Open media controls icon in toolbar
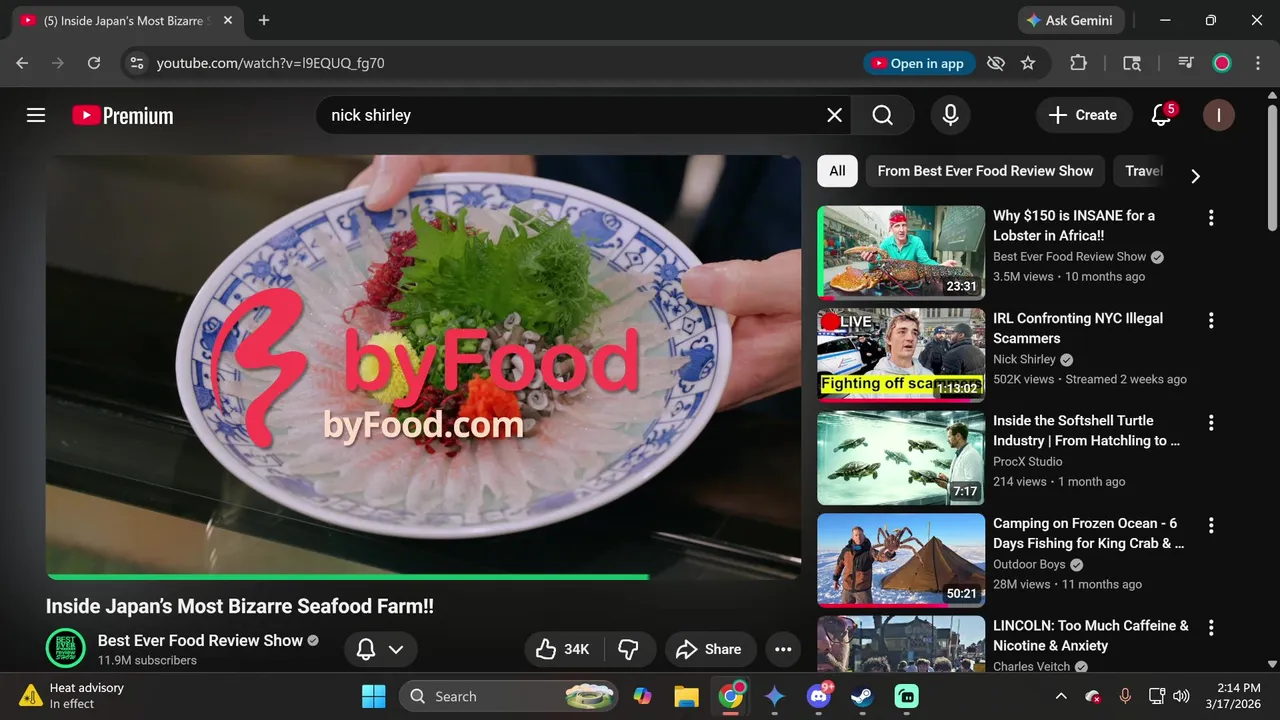 (1186, 63)
